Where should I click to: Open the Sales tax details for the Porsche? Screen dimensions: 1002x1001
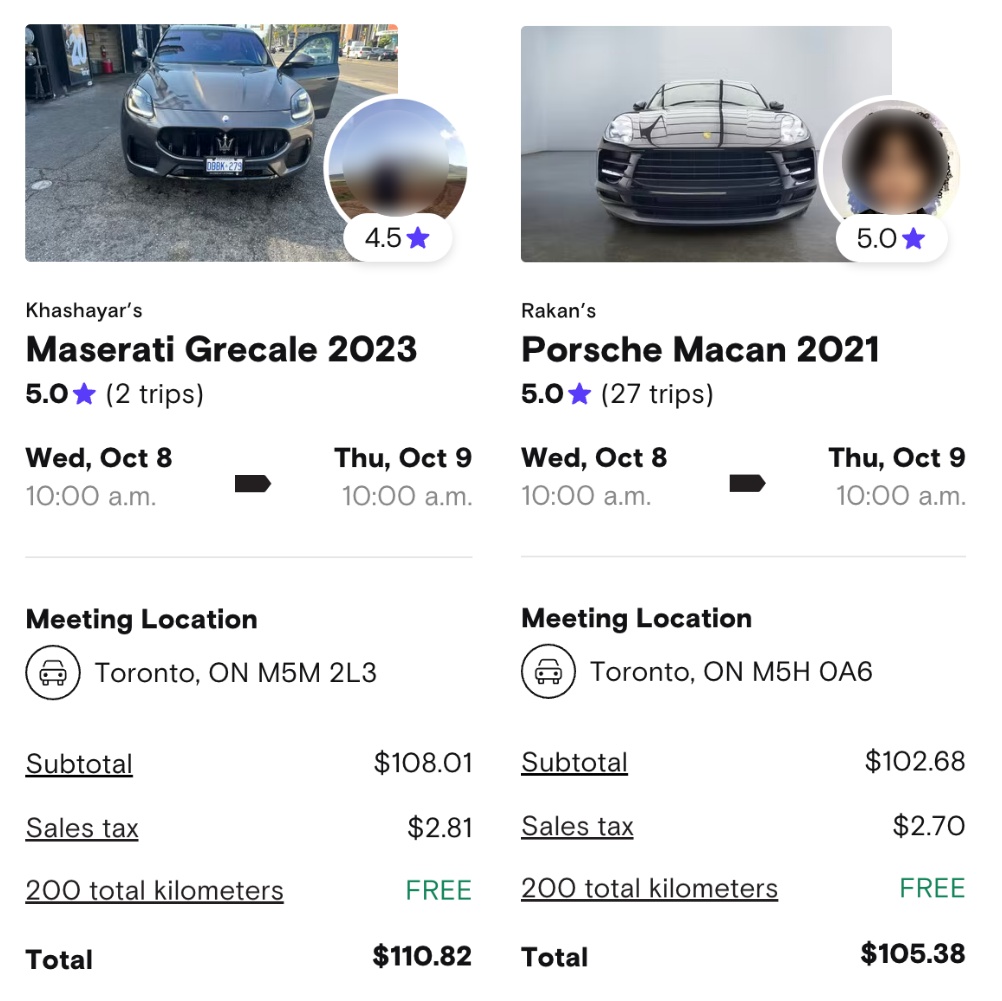(x=577, y=826)
